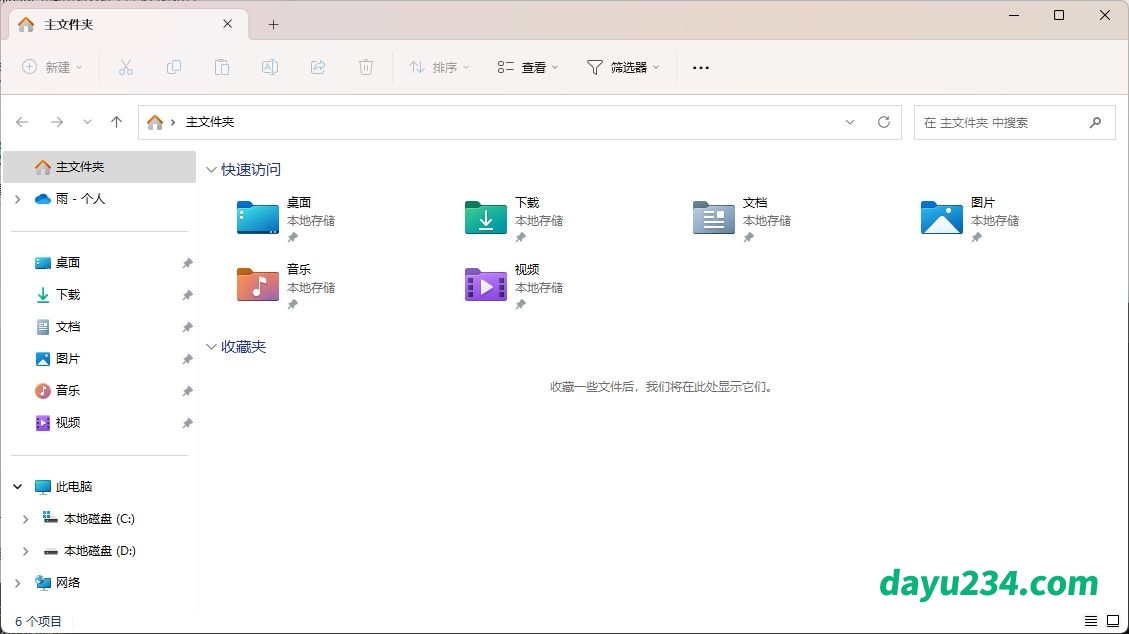
Task: Collapse the 快速访问 section
Action: click(x=211, y=170)
